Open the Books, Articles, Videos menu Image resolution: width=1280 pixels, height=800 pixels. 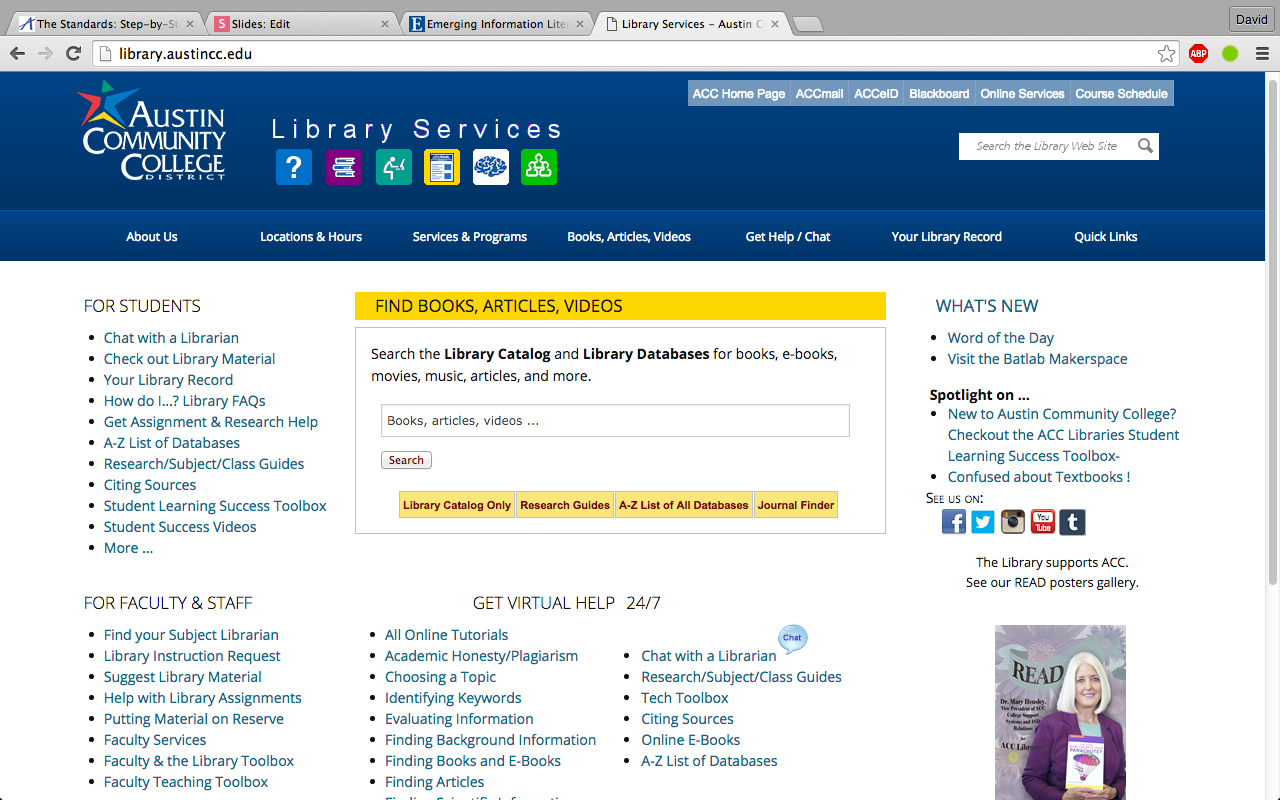tap(629, 237)
